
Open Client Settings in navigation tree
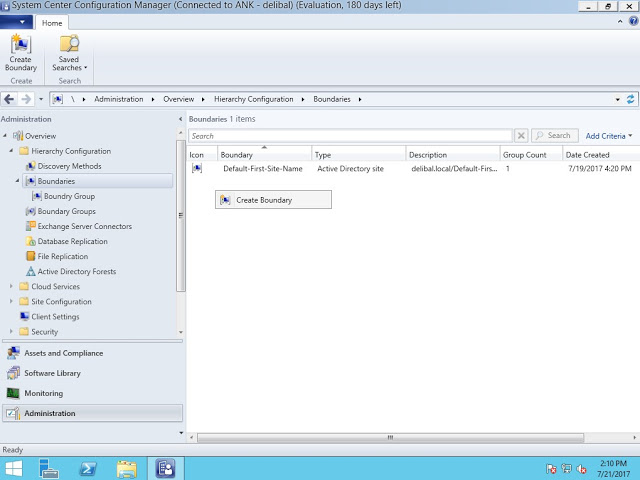(55, 316)
